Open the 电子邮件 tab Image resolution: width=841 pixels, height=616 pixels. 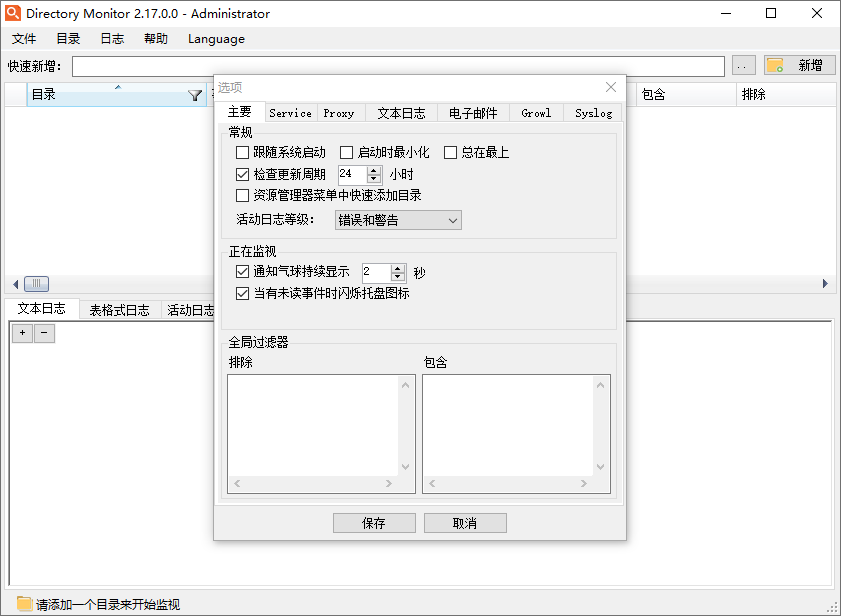pos(473,113)
